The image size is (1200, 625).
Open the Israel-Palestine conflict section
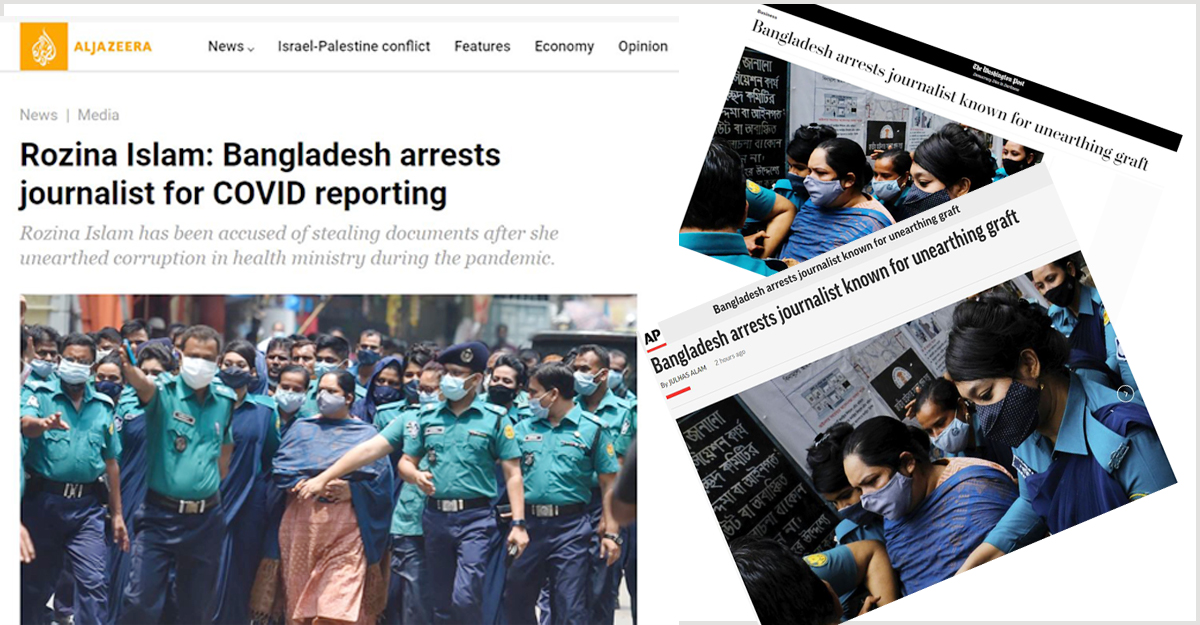click(x=354, y=46)
